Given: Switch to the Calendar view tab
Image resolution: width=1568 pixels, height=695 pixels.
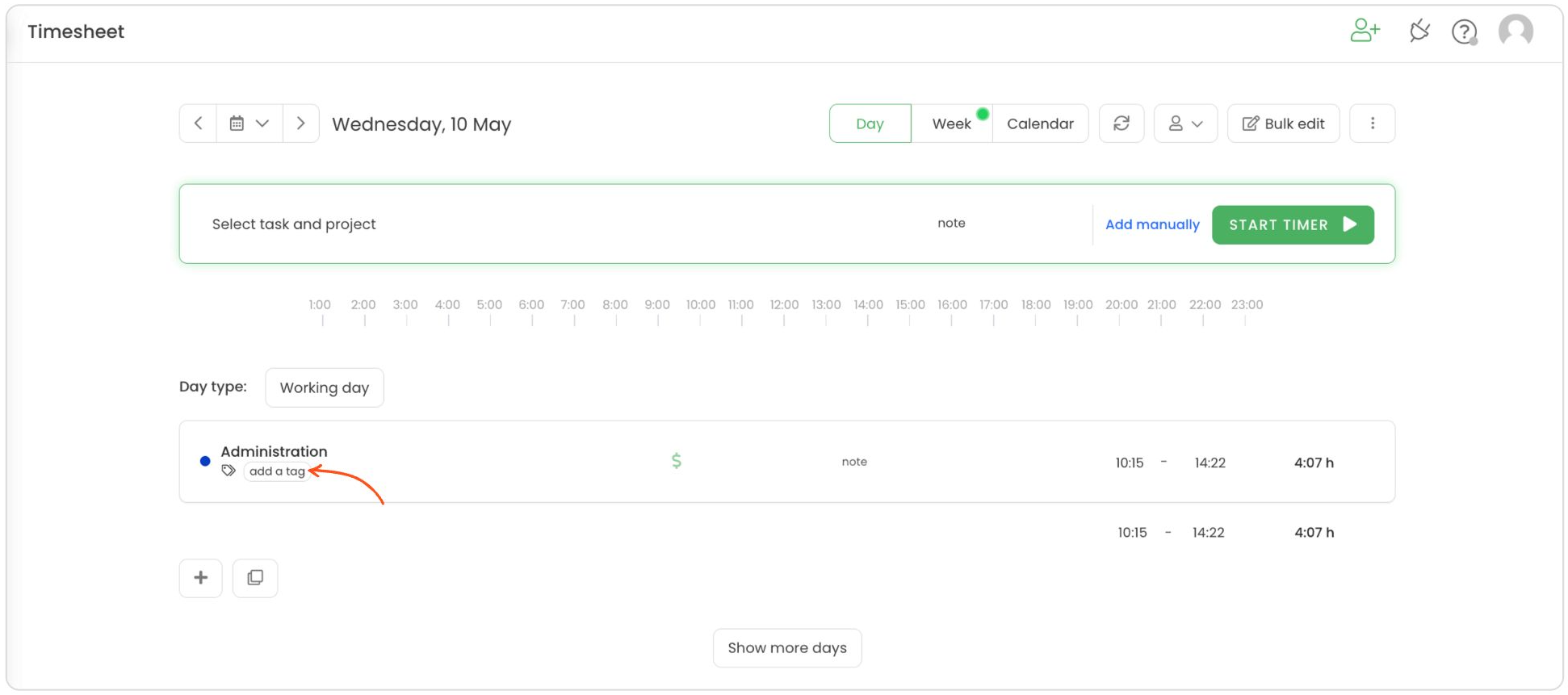Looking at the screenshot, I should (1039, 124).
